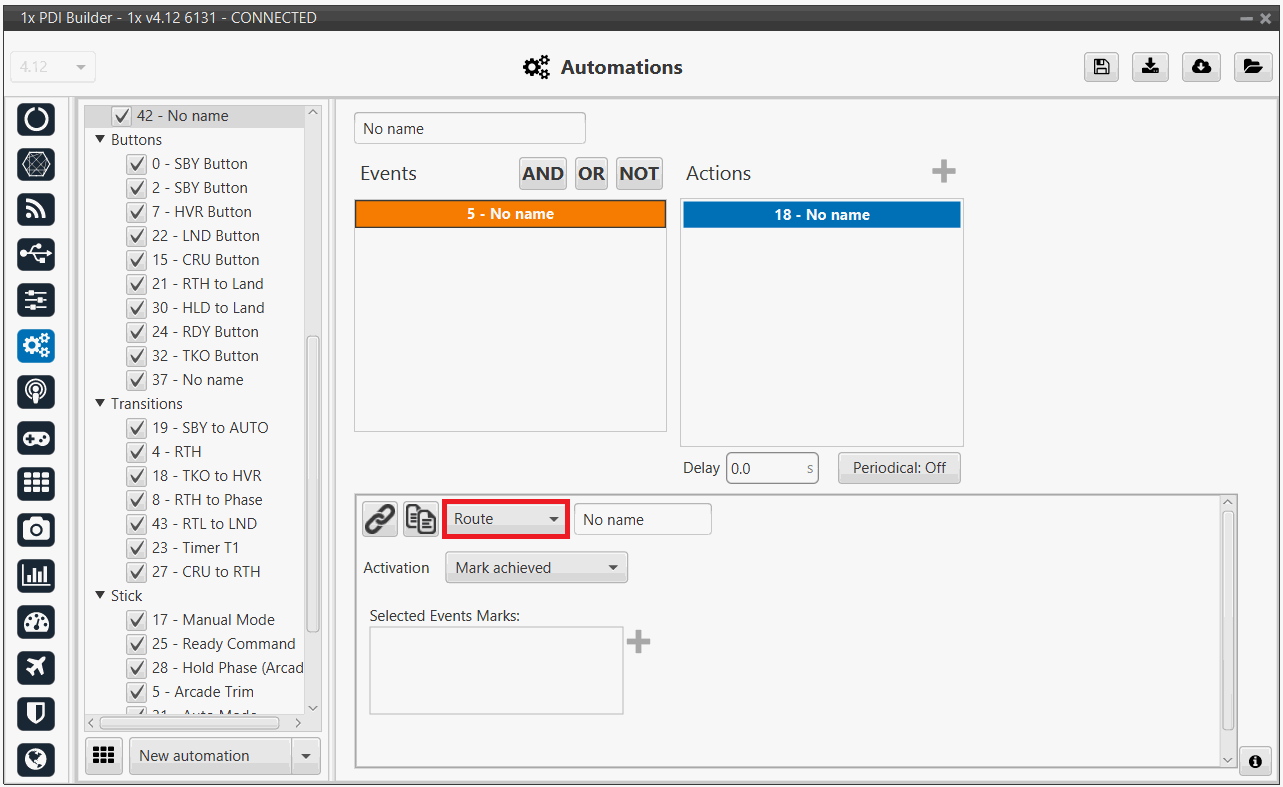Open the folder icon in top toolbar

point(1251,67)
